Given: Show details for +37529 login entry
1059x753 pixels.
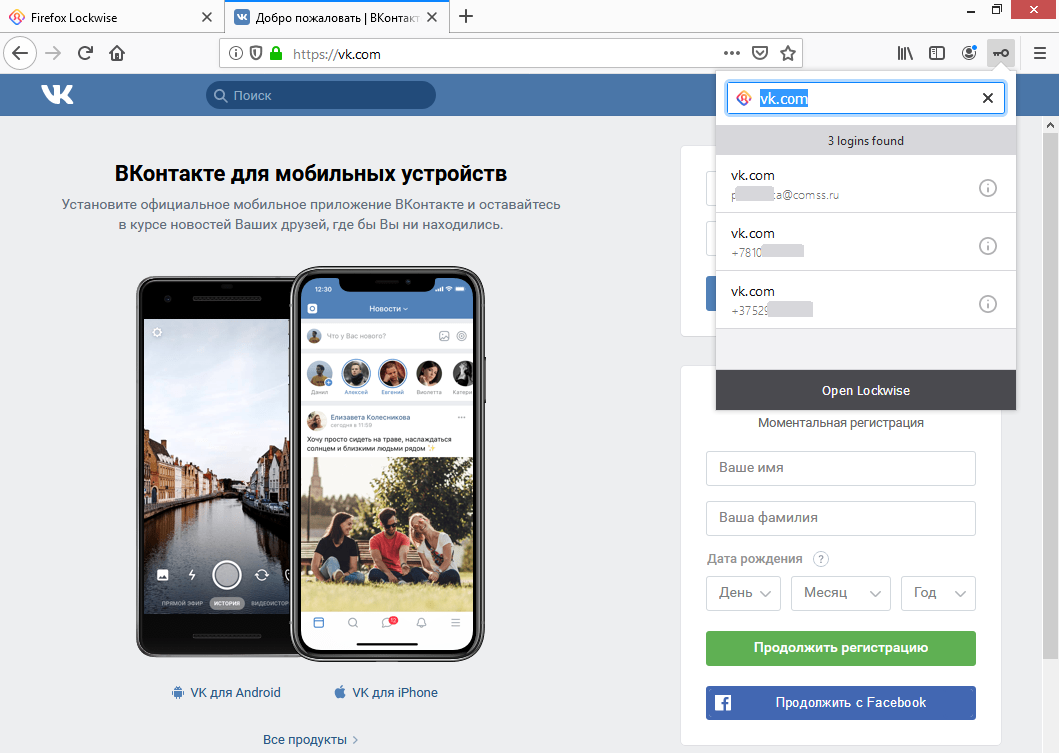Looking at the screenshot, I should click(987, 304).
